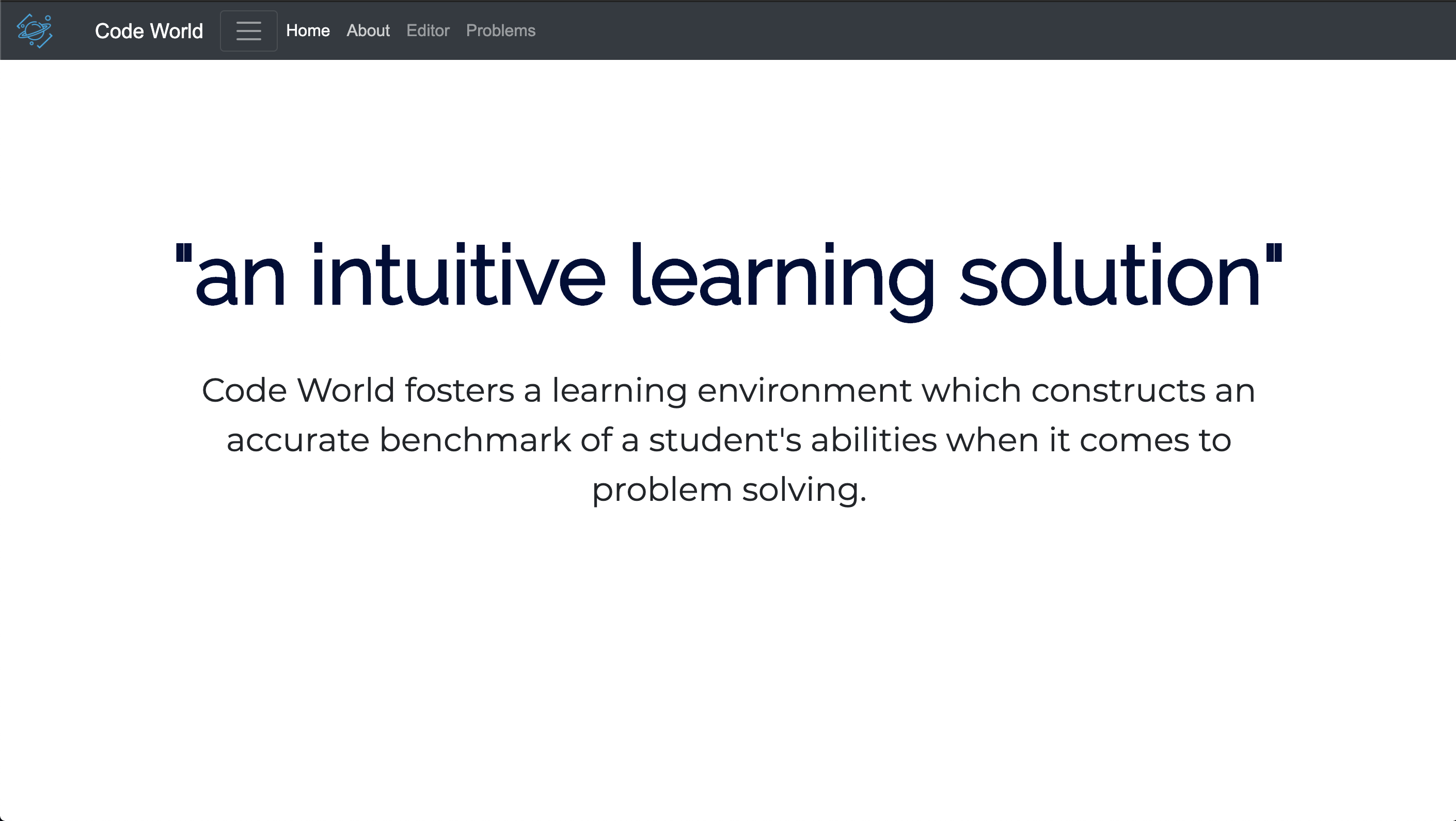Open the Problems nav link
Screen dimensions: 1456x821
click(500, 30)
